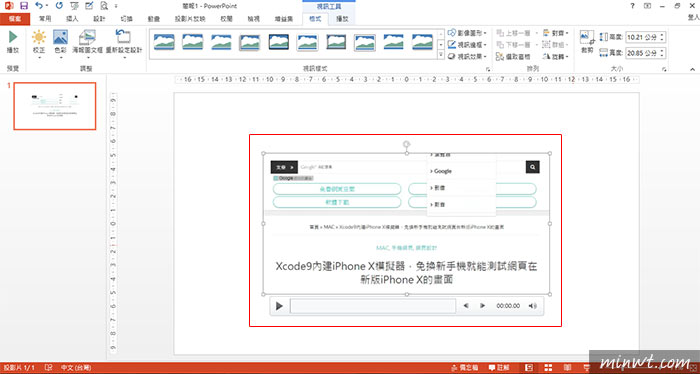
Task: Switch to Insert (插入) tab
Action: click(72, 19)
